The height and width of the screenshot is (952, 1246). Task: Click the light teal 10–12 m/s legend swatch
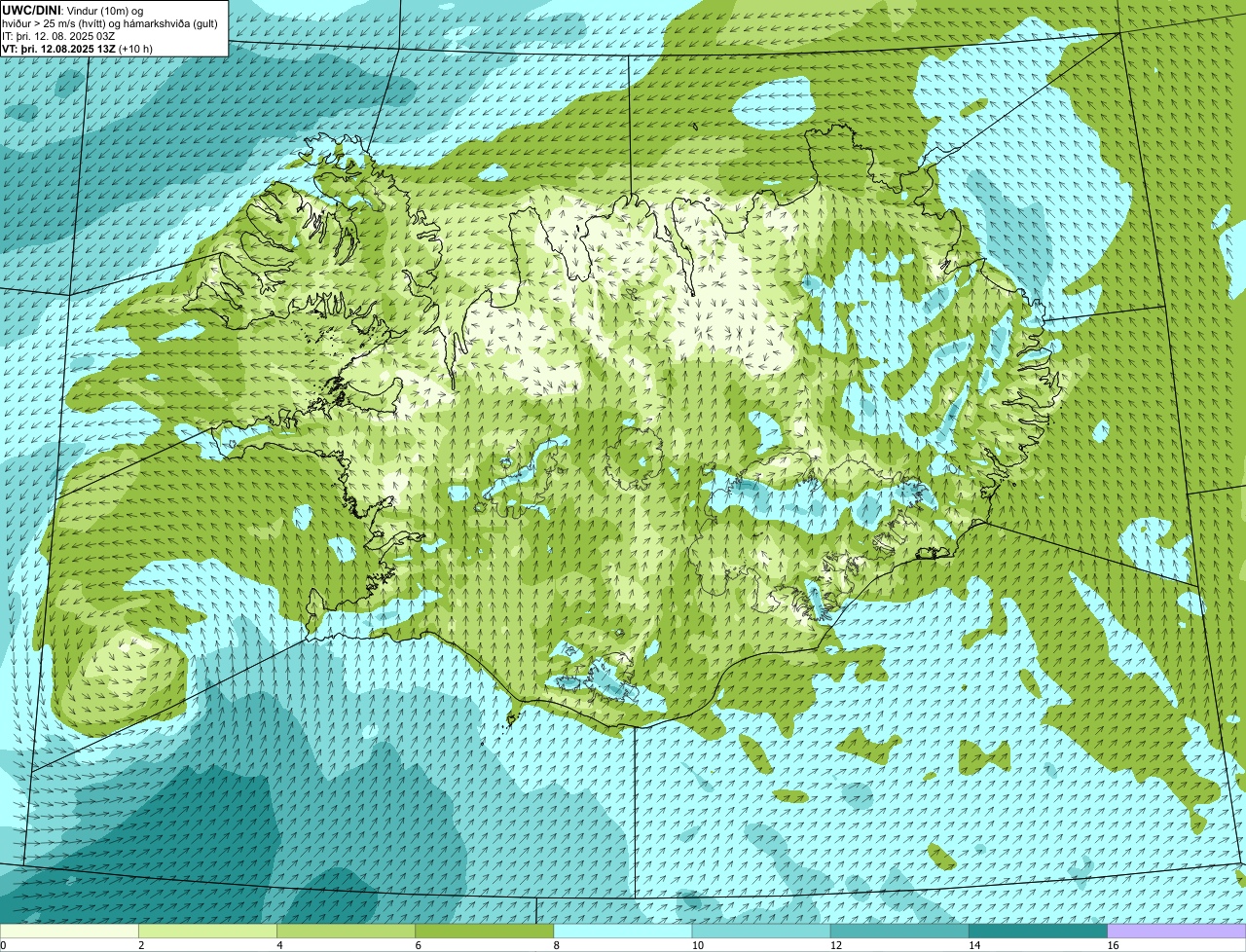(x=760, y=932)
